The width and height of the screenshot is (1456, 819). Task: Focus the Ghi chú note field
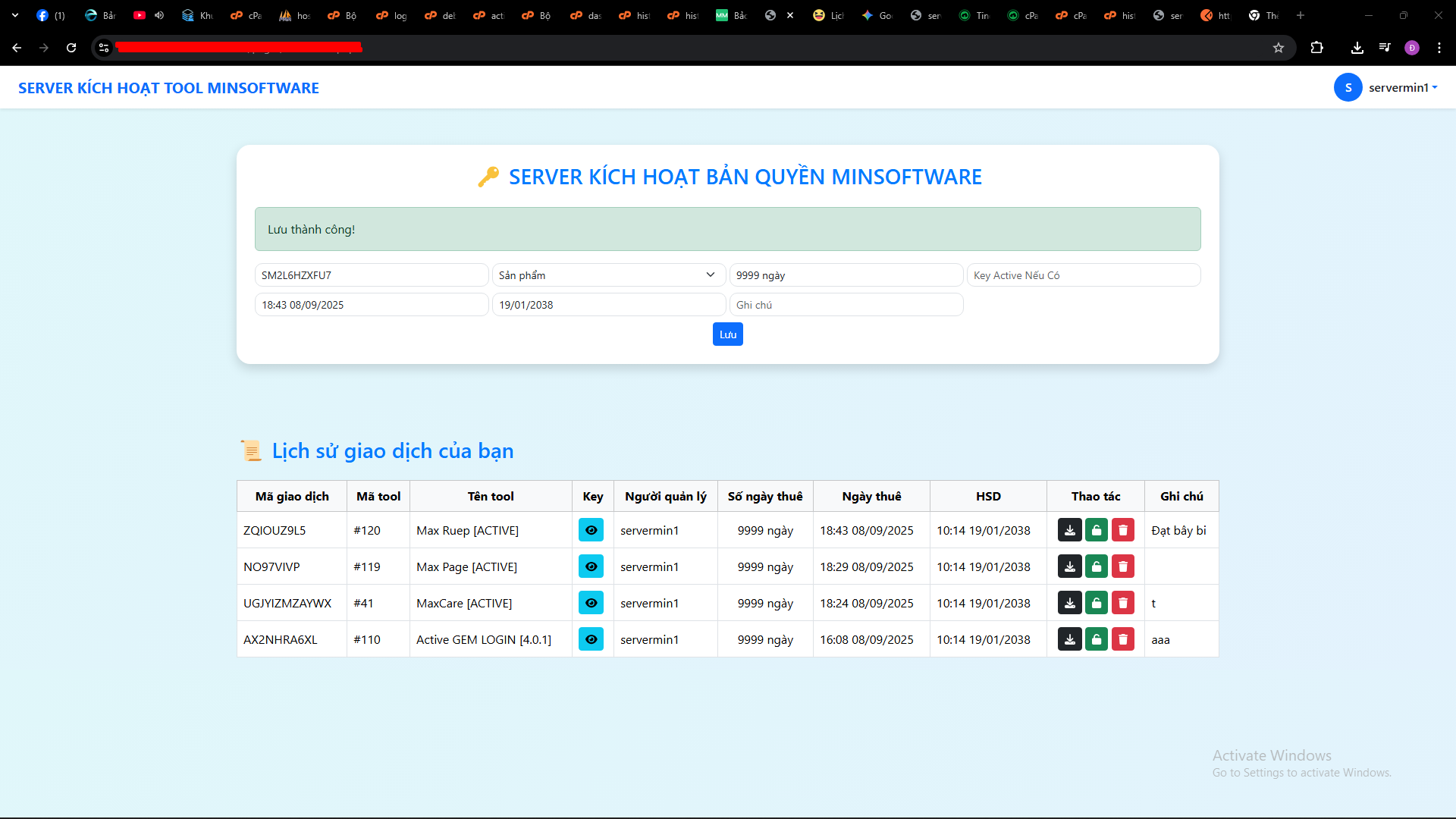tap(846, 305)
